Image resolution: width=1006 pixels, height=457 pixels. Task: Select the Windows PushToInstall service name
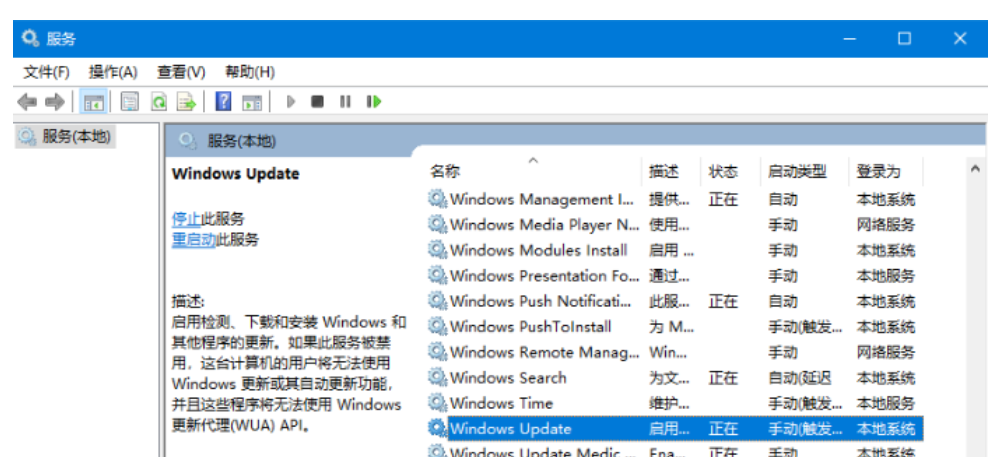531,327
